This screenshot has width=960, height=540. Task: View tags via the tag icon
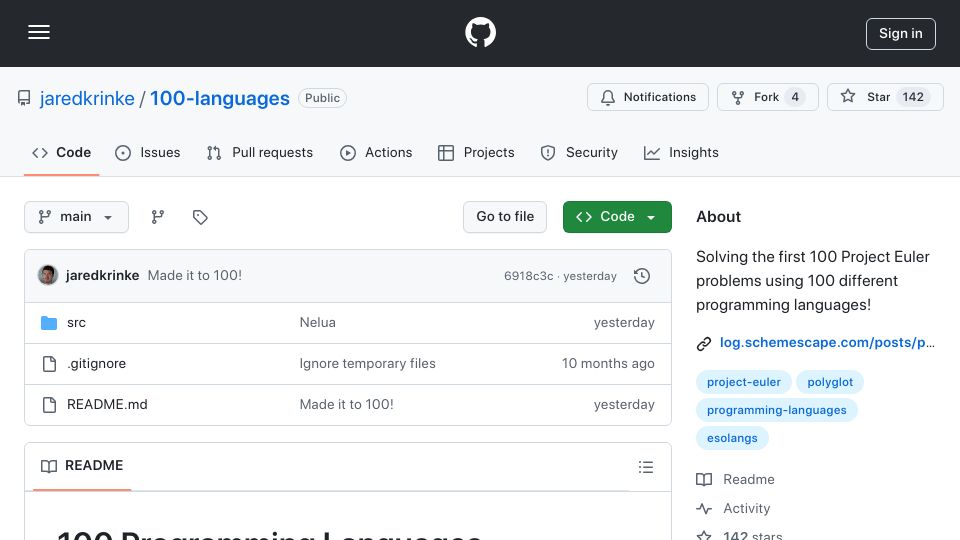(200, 217)
